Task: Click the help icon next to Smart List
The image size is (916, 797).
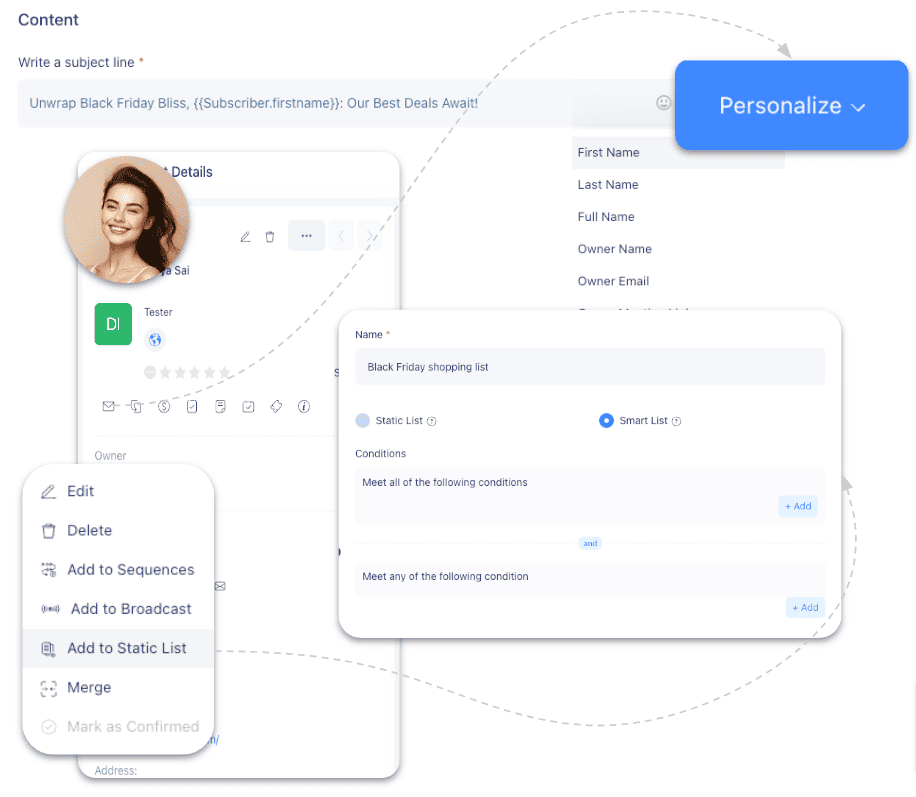Action: tap(676, 422)
